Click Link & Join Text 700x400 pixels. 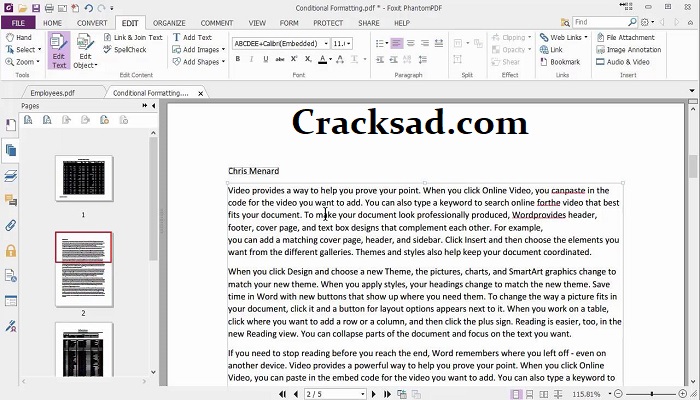133,38
